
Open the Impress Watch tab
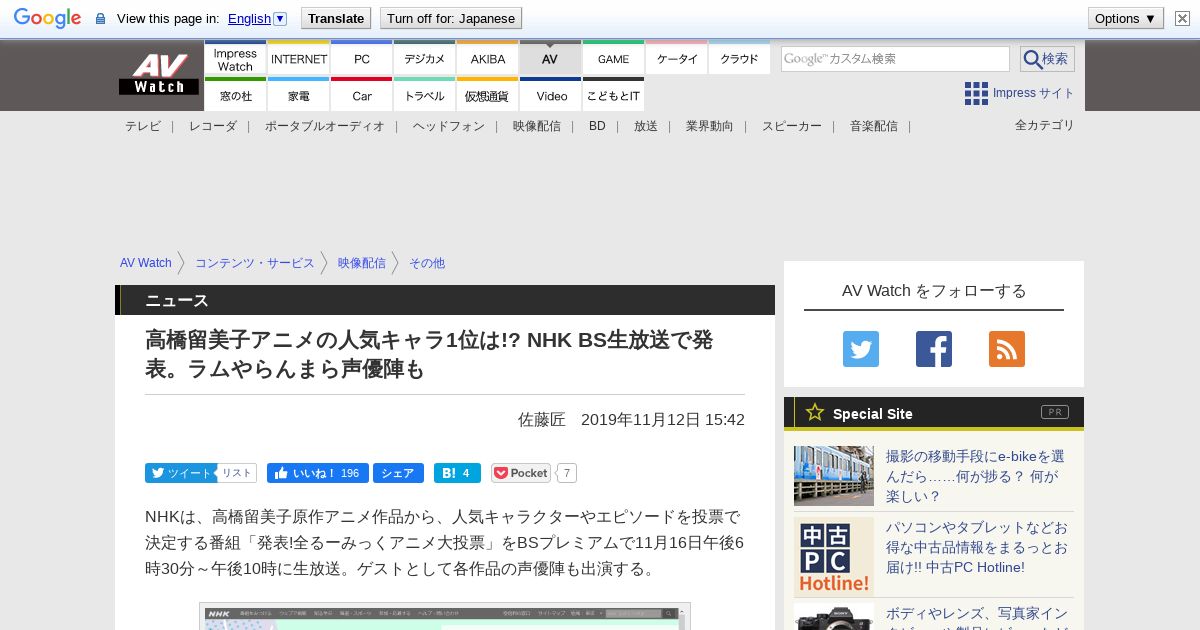(x=235, y=59)
